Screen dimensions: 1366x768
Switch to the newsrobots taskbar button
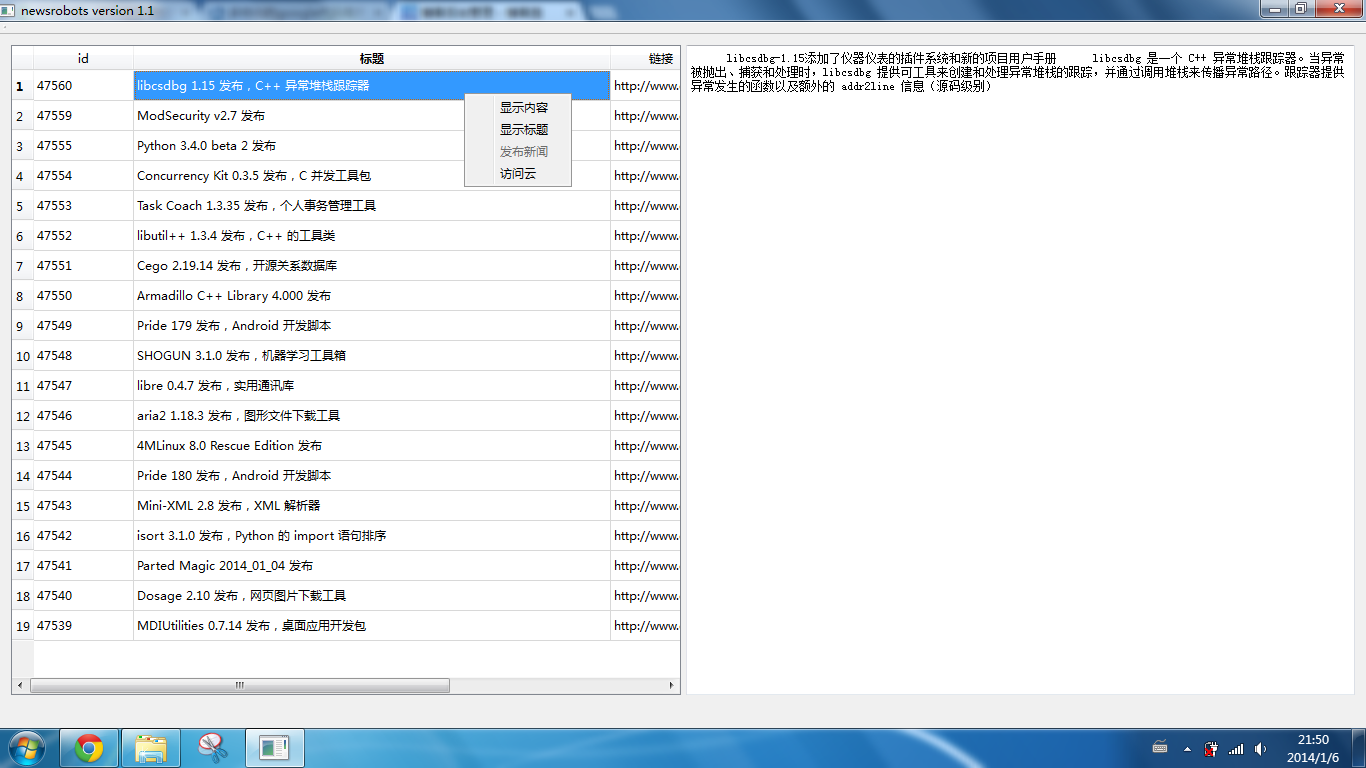pyautogui.click(x=275, y=748)
